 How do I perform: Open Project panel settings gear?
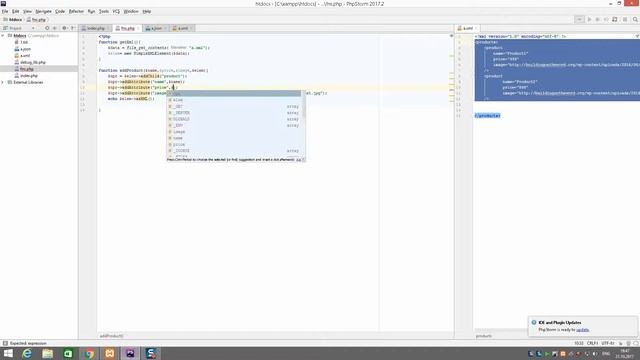click(64, 28)
